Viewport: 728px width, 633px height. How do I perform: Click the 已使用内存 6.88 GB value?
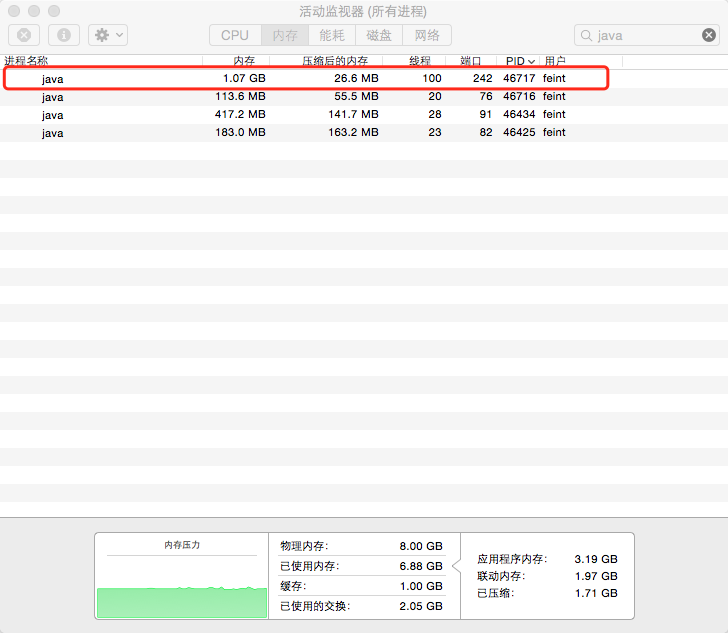pyautogui.click(x=421, y=566)
